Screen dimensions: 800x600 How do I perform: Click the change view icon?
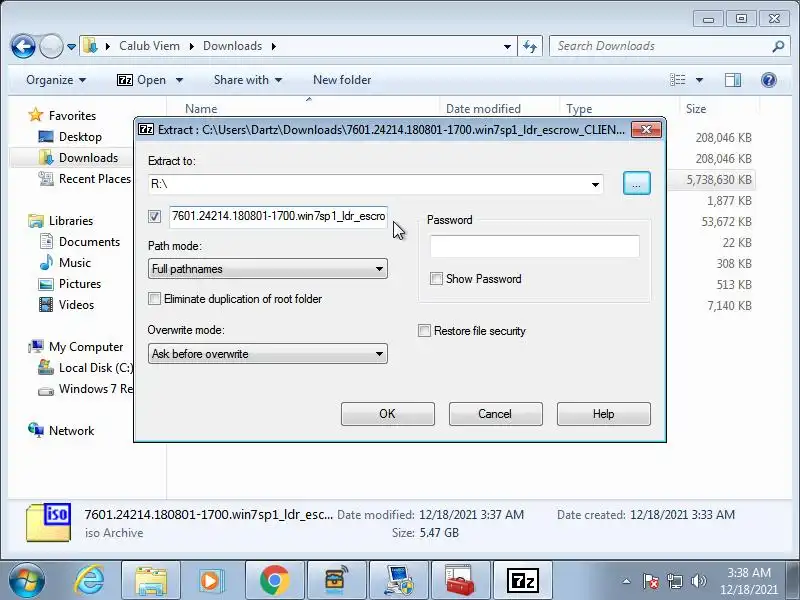678,80
